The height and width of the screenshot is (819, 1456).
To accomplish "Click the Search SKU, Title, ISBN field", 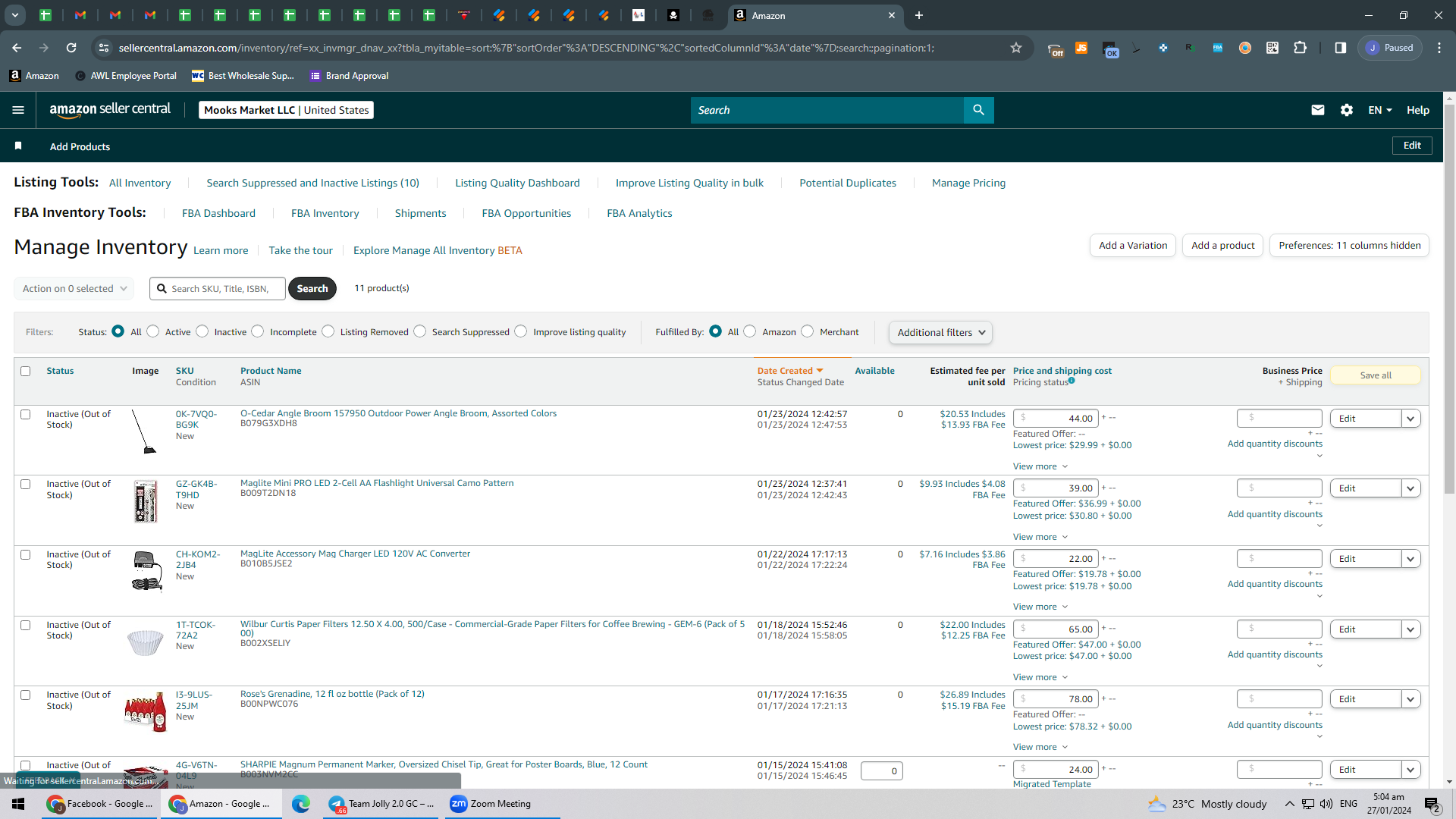I will [218, 288].
